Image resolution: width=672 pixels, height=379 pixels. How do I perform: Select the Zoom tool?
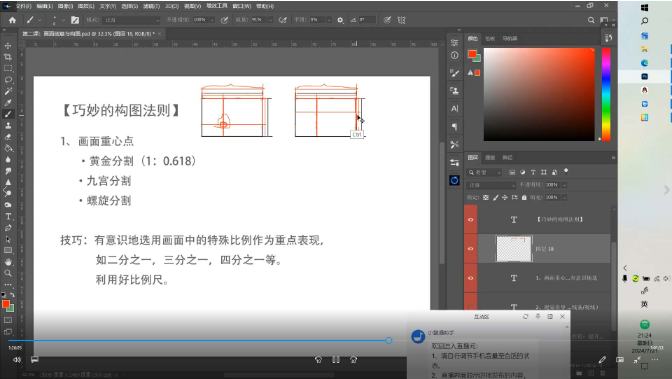[8, 273]
